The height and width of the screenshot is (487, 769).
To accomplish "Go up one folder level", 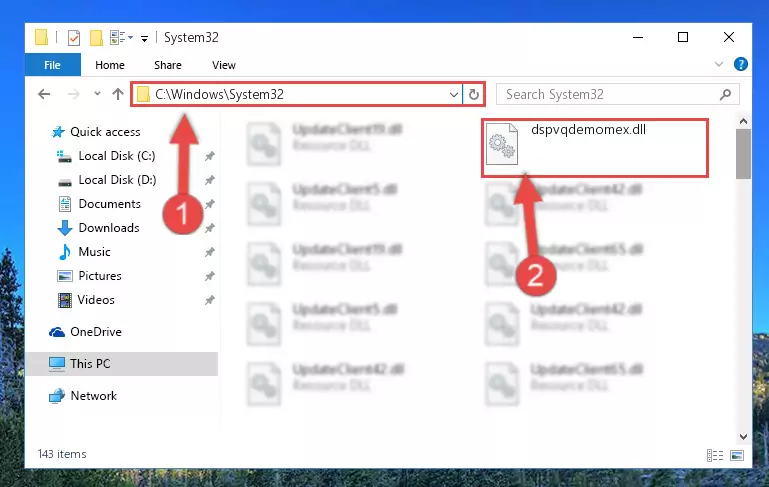I will coord(118,94).
